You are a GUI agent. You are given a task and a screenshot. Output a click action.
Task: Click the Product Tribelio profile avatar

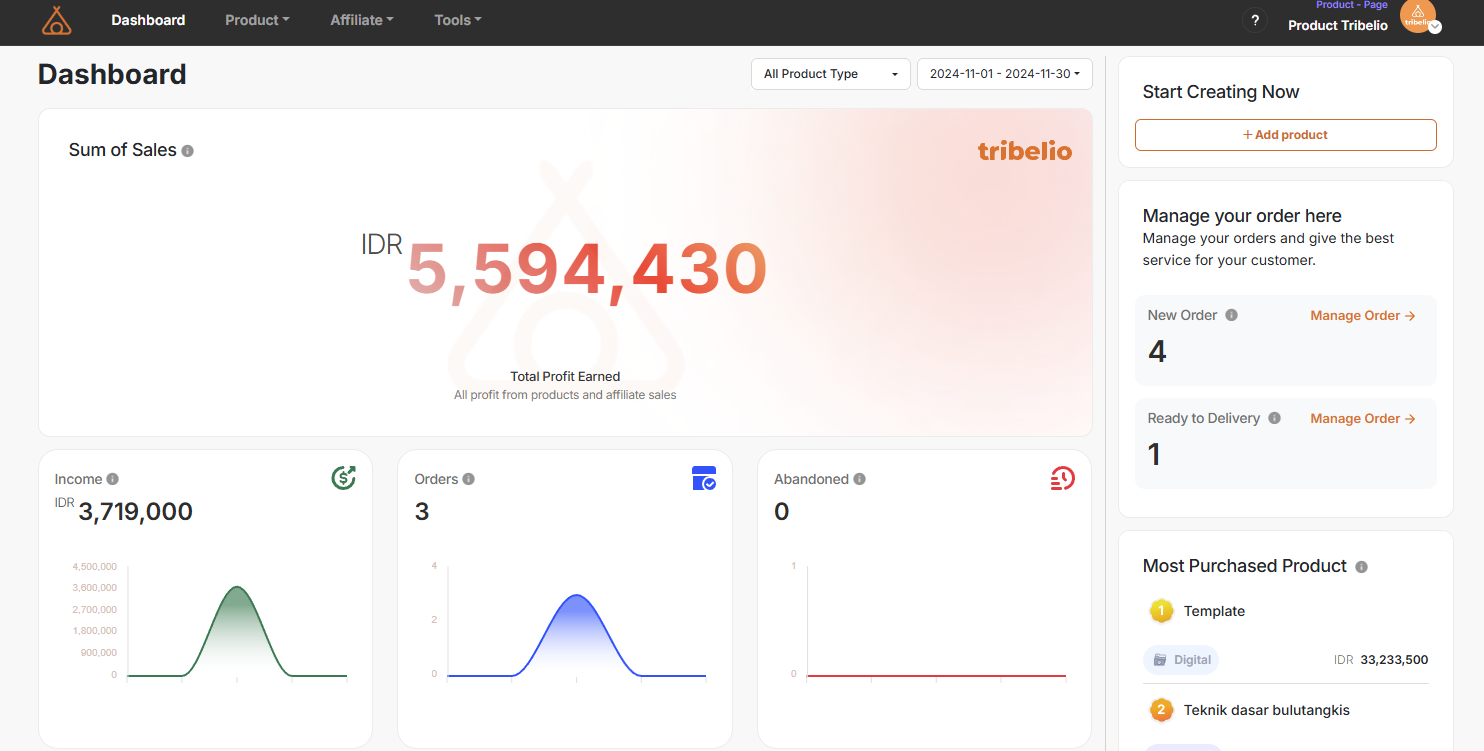tap(1418, 17)
